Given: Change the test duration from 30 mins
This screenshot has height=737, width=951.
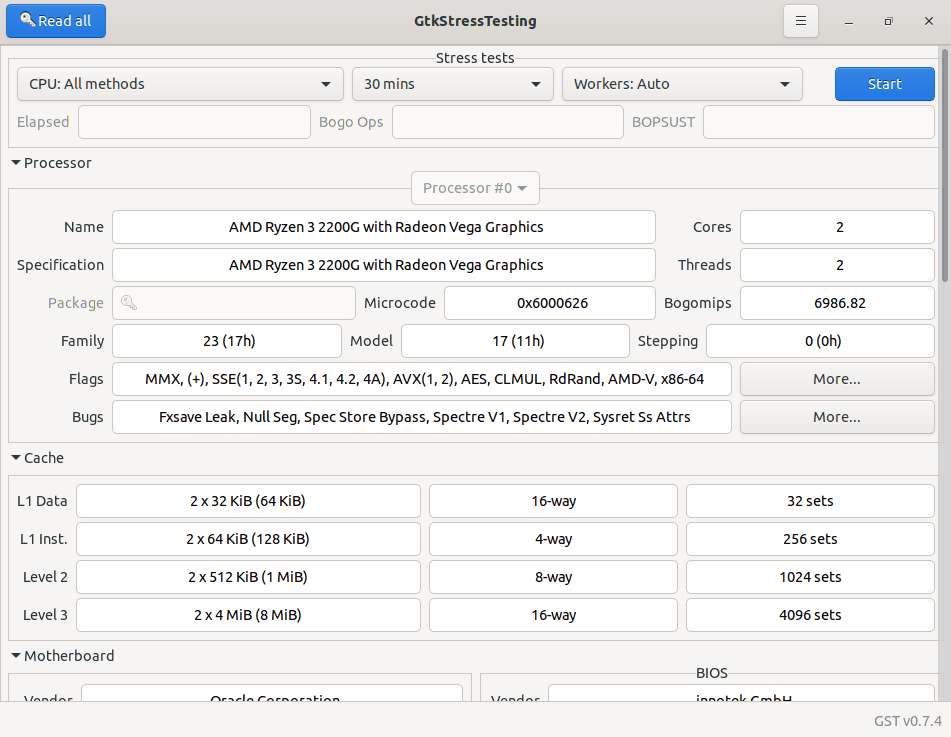Looking at the screenshot, I should [x=452, y=84].
